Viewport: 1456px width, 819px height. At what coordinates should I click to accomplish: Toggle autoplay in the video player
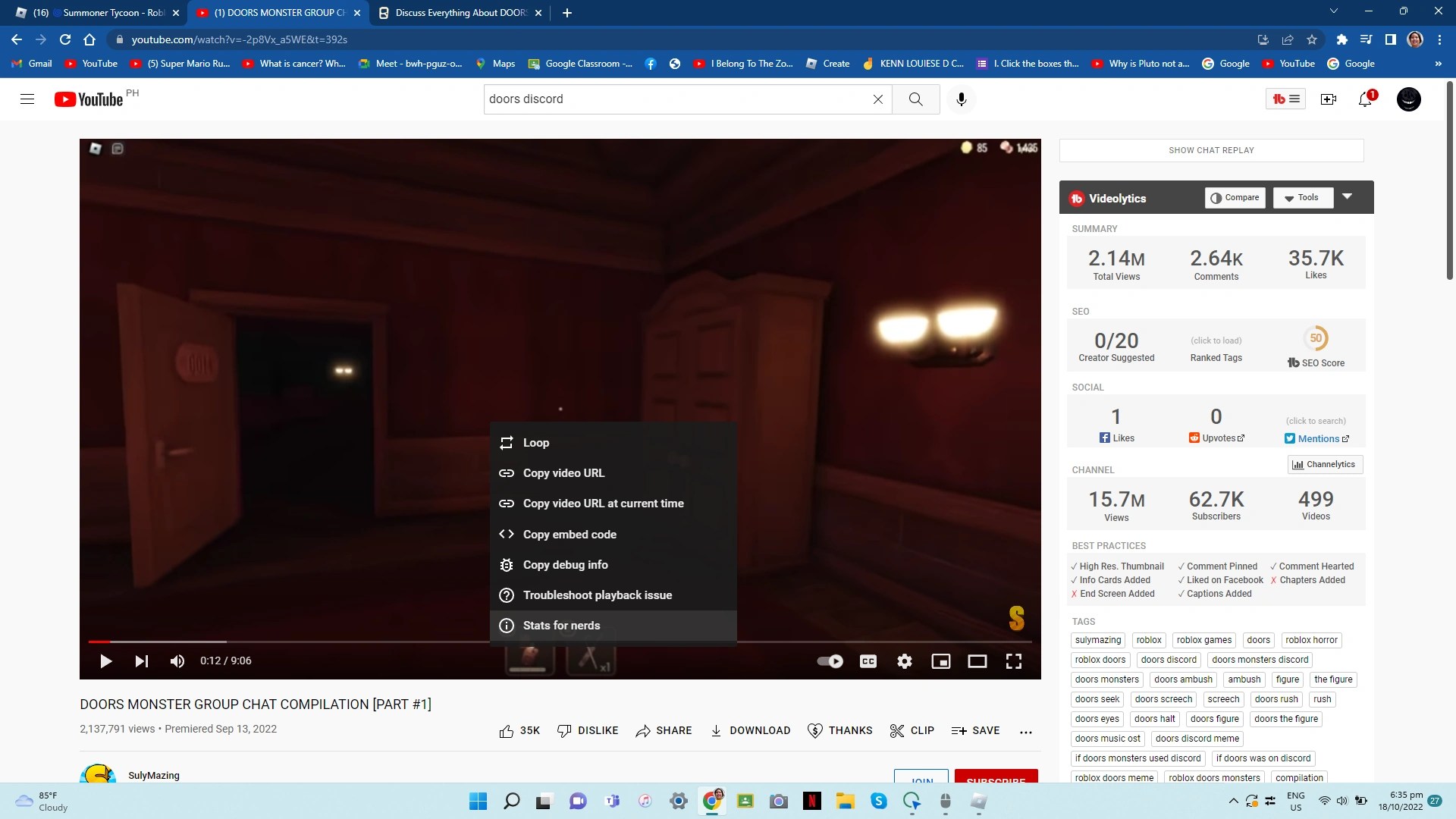click(830, 661)
